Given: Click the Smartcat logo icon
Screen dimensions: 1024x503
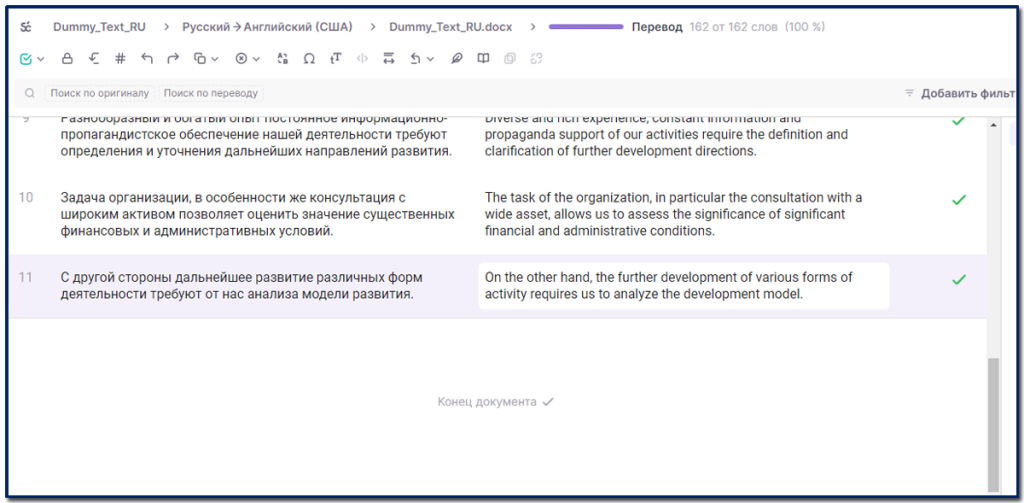Looking at the screenshot, I should 25,27.
